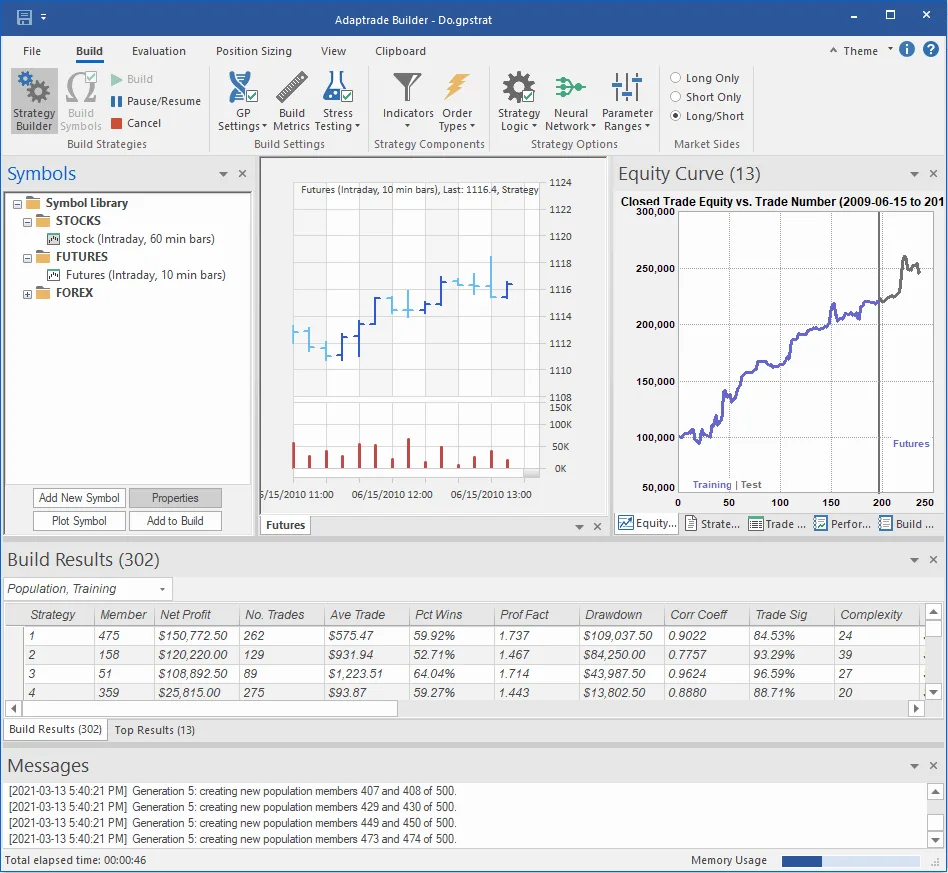948x873 pixels.
Task: Open Equity Curve panel options arrow
Action: click(x=914, y=174)
